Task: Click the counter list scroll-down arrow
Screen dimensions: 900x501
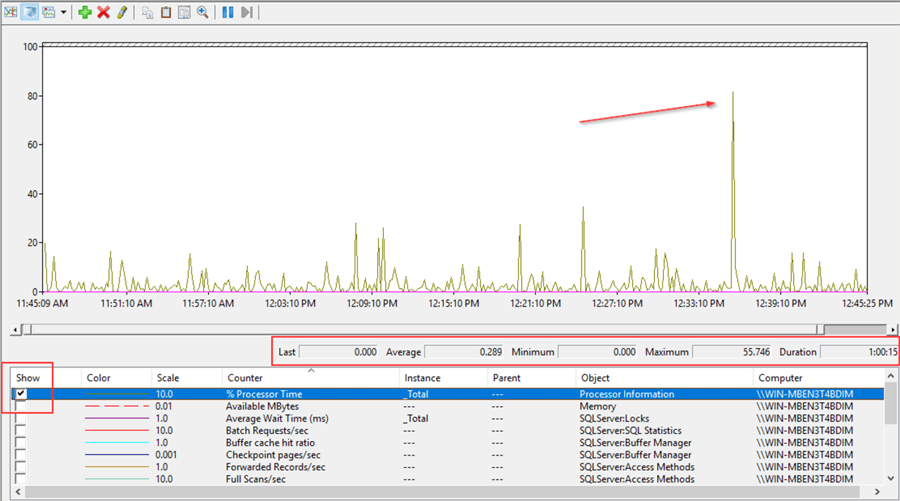Action: (890, 479)
